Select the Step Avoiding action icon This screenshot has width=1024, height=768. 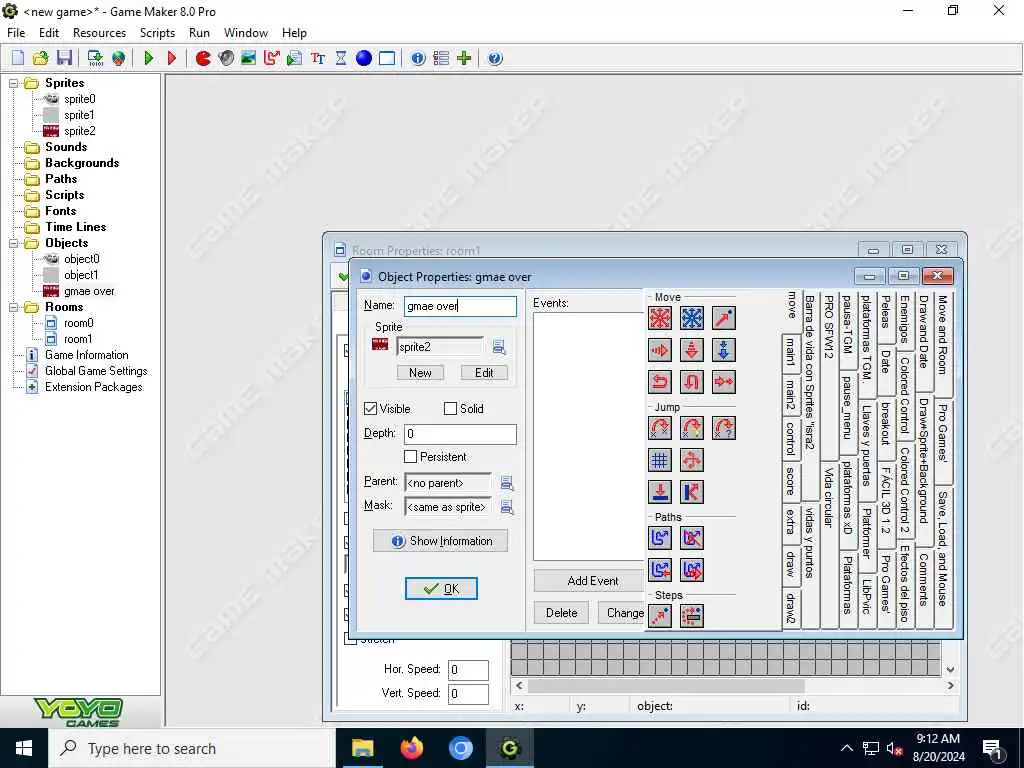pyautogui.click(x=692, y=615)
